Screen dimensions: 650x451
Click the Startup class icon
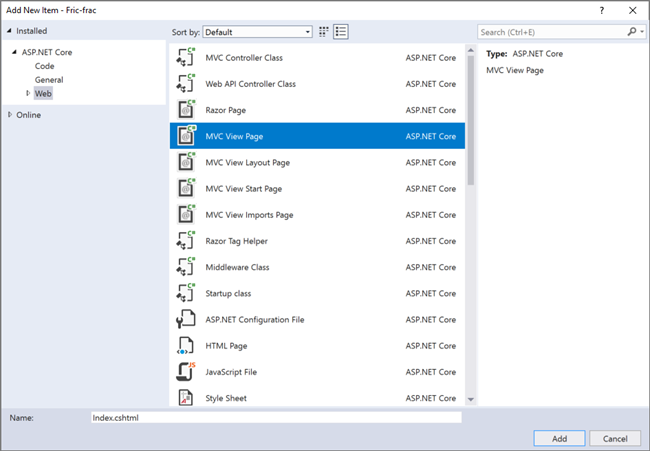click(186, 293)
